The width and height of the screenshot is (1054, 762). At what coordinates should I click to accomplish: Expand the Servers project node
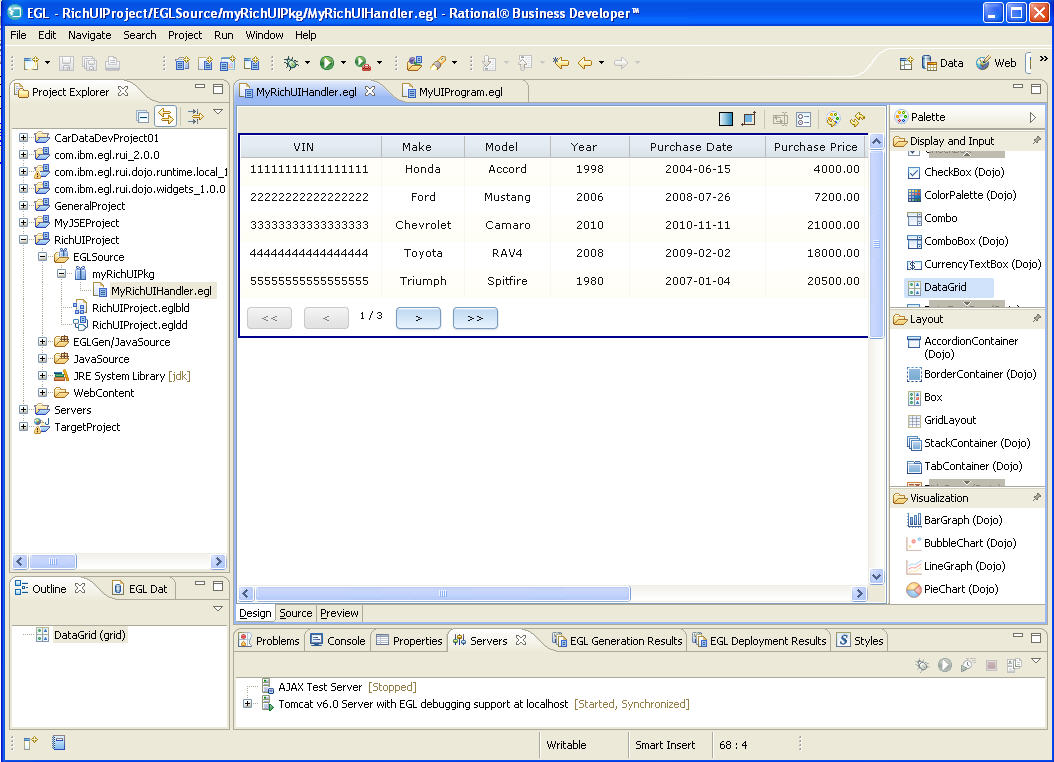pos(24,409)
